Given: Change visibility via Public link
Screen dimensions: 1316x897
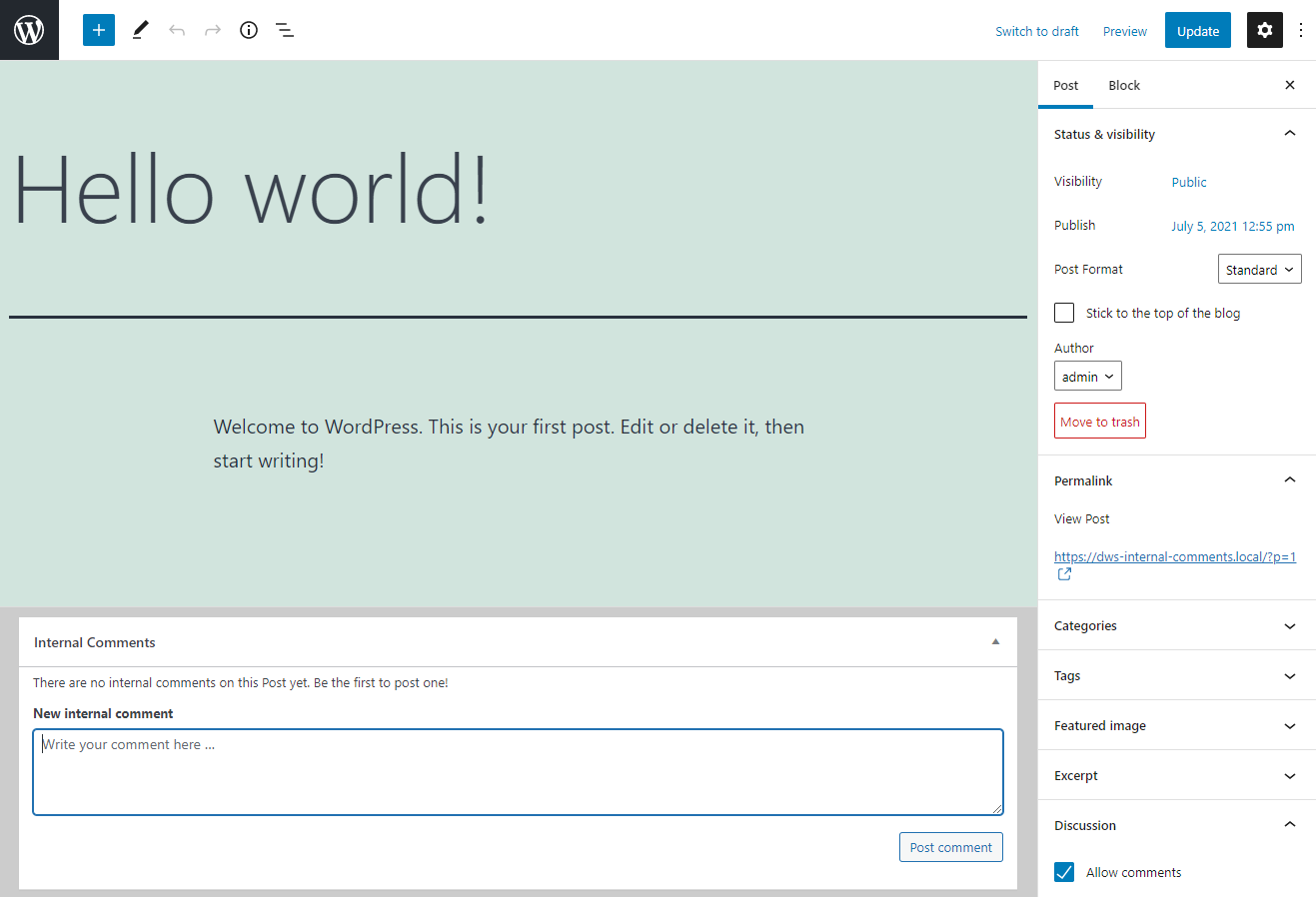Looking at the screenshot, I should [1189, 182].
